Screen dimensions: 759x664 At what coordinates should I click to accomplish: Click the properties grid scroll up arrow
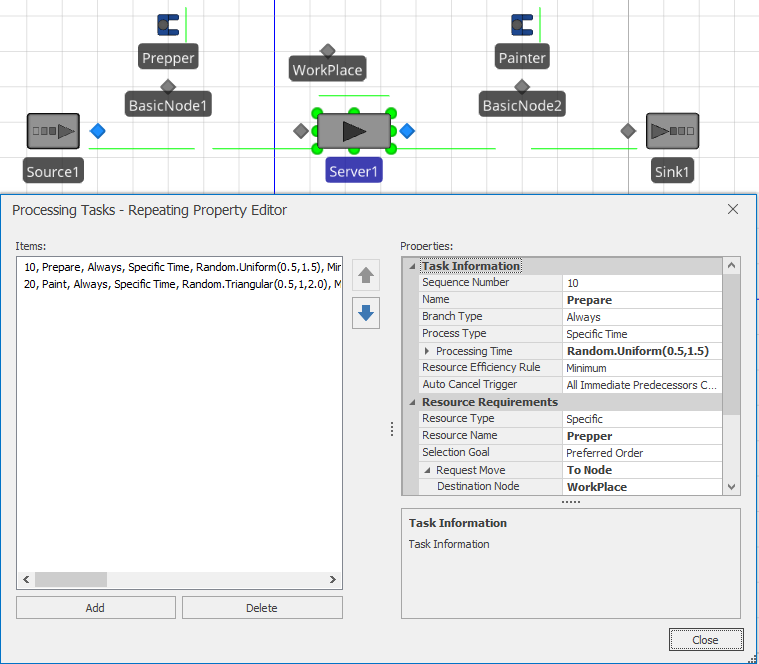click(731, 265)
